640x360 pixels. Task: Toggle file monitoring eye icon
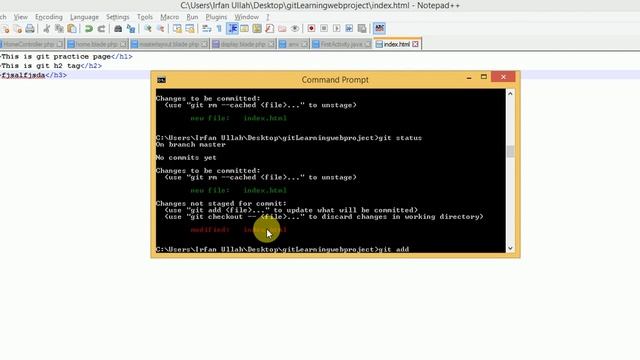click(x=295, y=29)
